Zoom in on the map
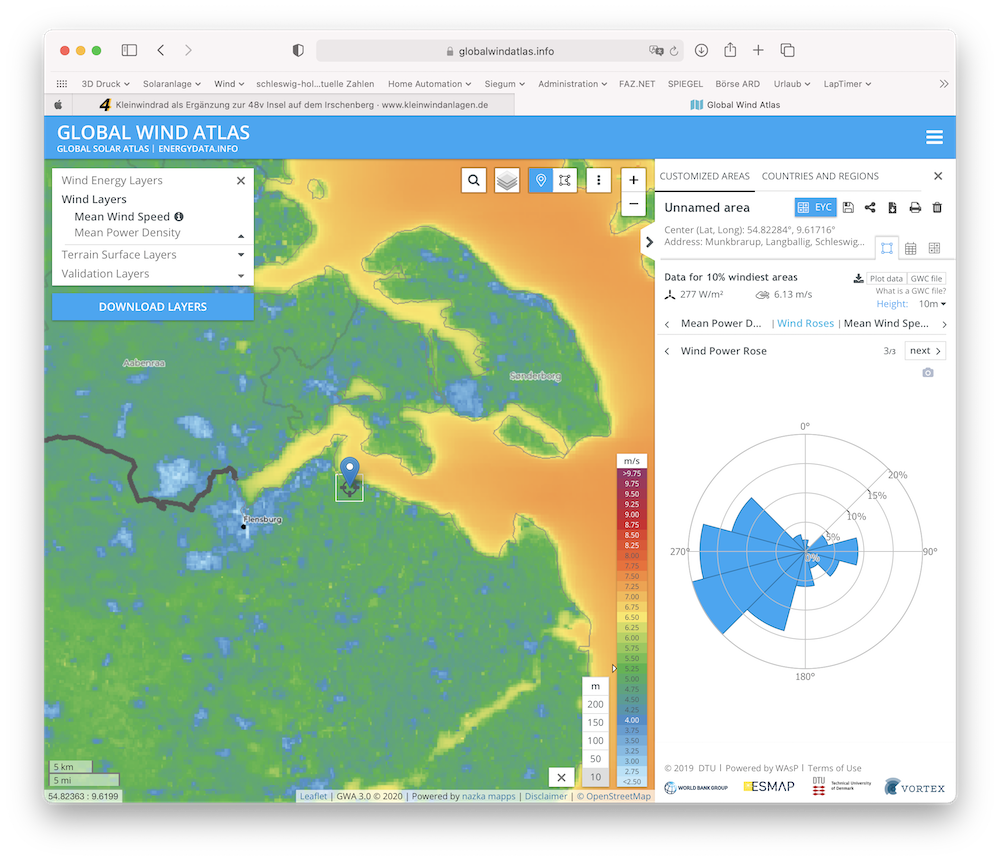The image size is (1000, 861). [633, 180]
